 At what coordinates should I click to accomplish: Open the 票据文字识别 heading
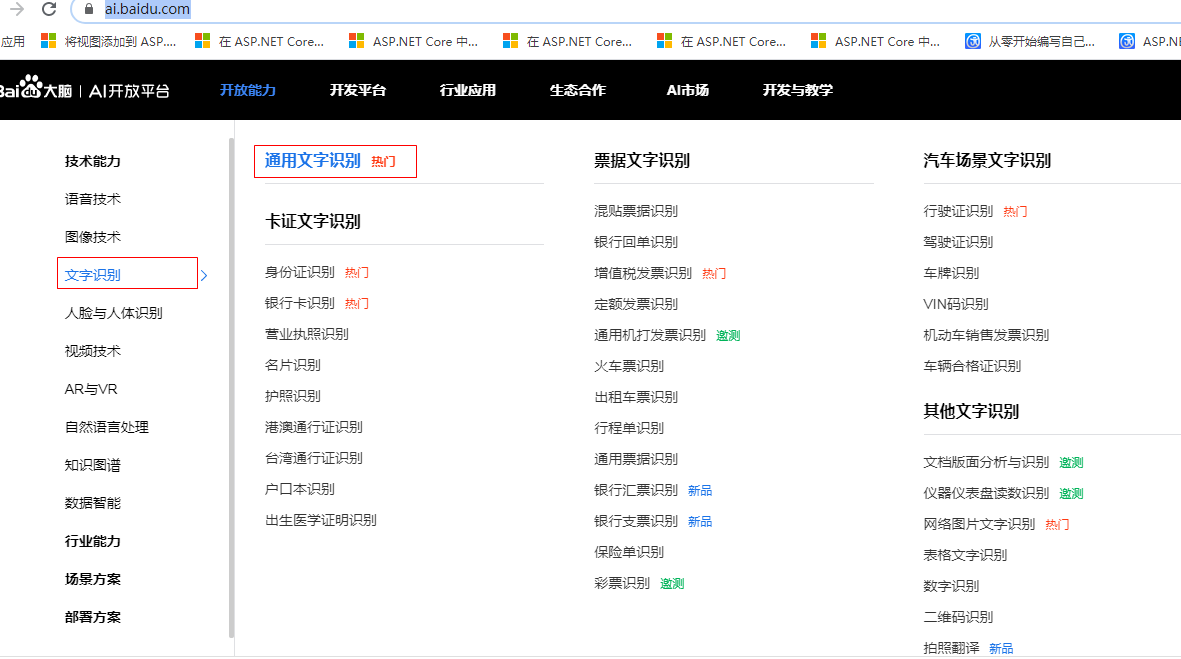642,160
